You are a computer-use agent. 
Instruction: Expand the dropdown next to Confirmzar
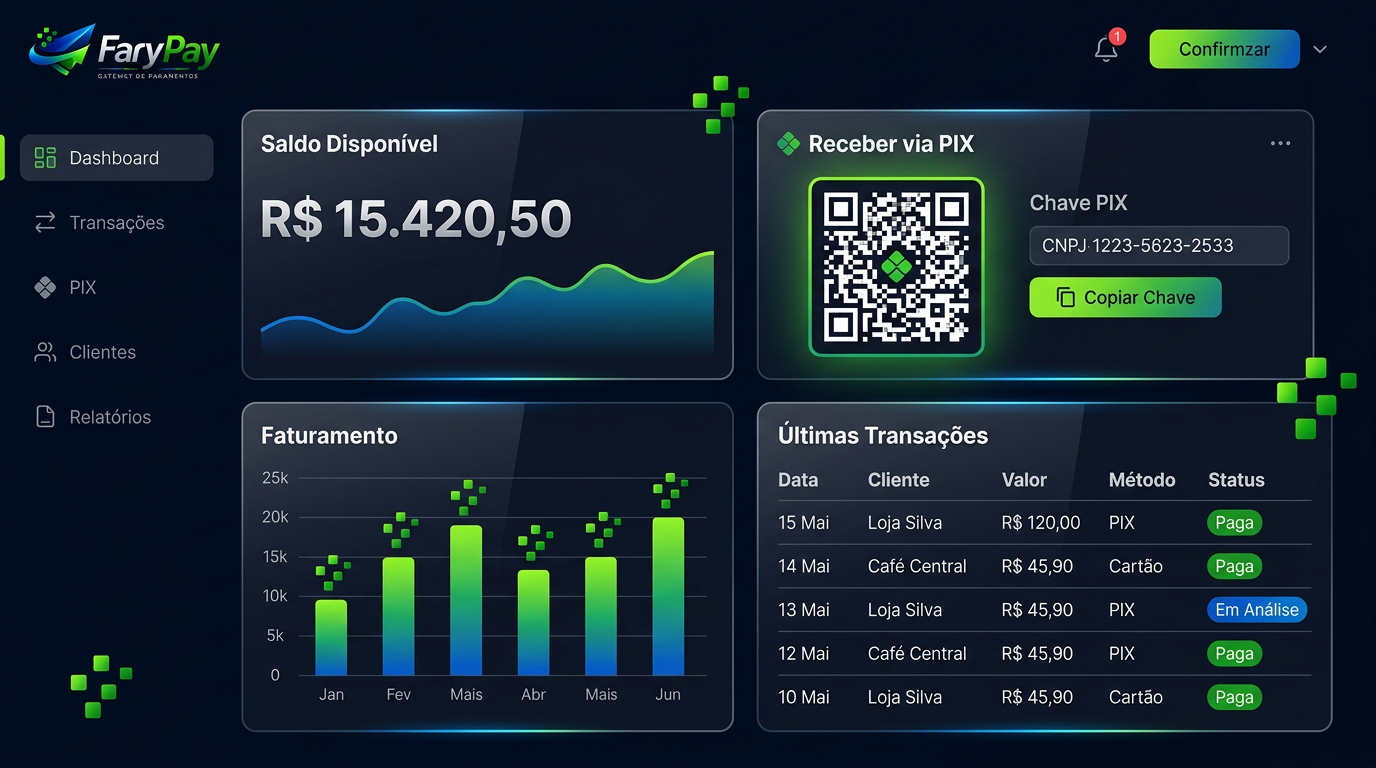[1320, 49]
